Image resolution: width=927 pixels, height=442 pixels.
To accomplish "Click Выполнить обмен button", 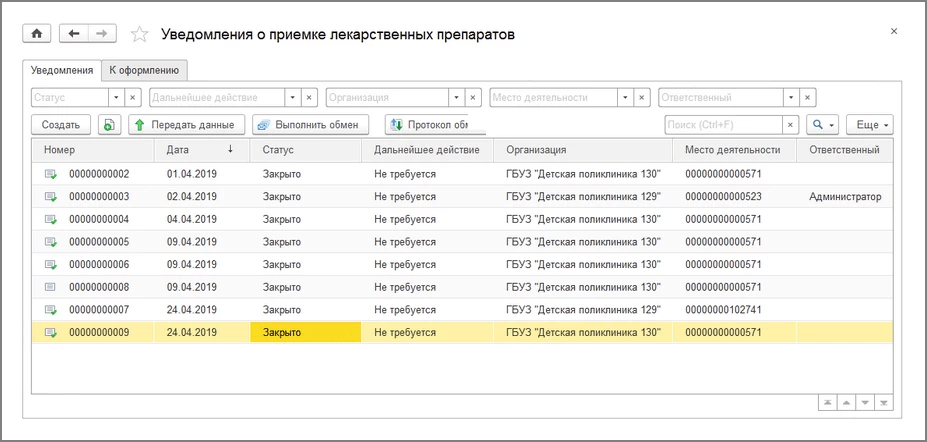I will pyautogui.click(x=310, y=125).
